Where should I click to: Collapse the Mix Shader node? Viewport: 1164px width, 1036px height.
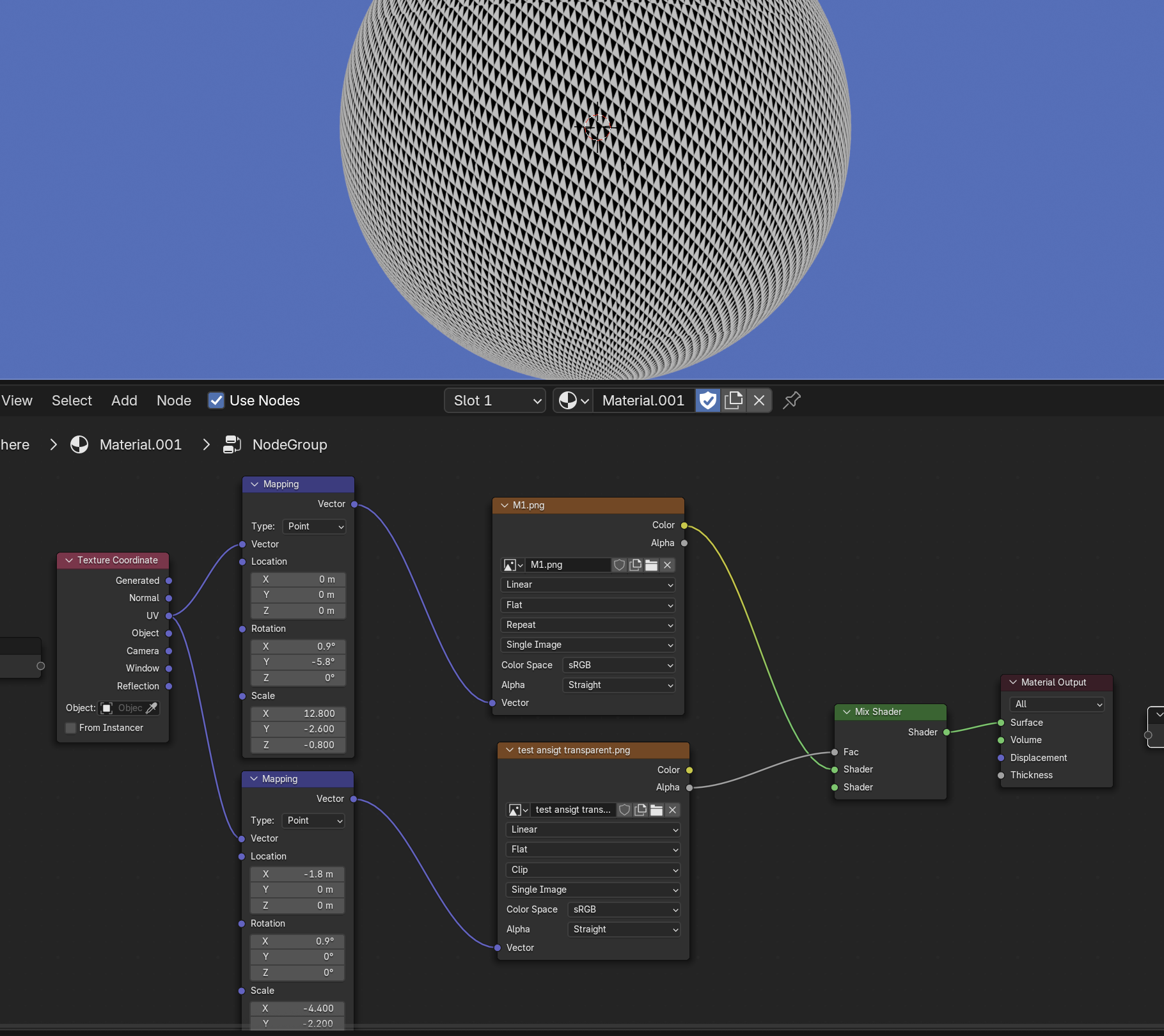click(x=847, y=712)
